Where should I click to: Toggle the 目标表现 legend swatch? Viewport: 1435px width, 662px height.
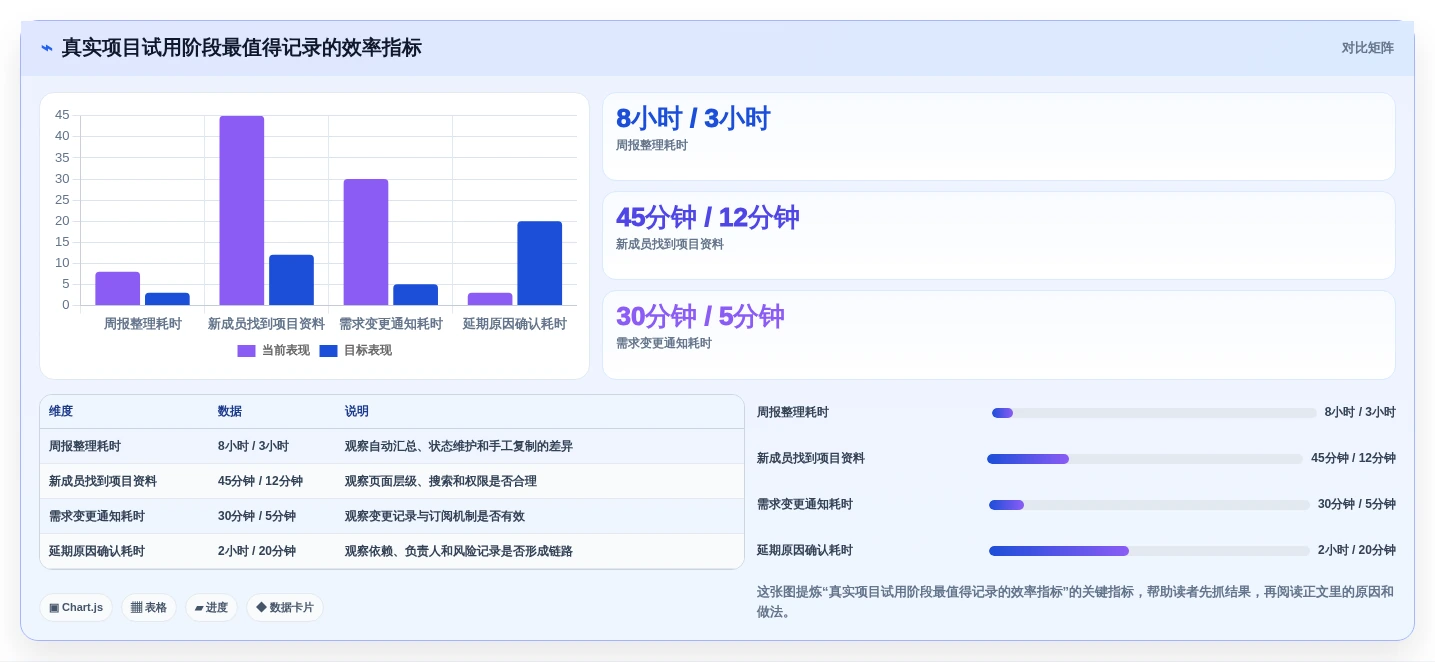point(328,351)
